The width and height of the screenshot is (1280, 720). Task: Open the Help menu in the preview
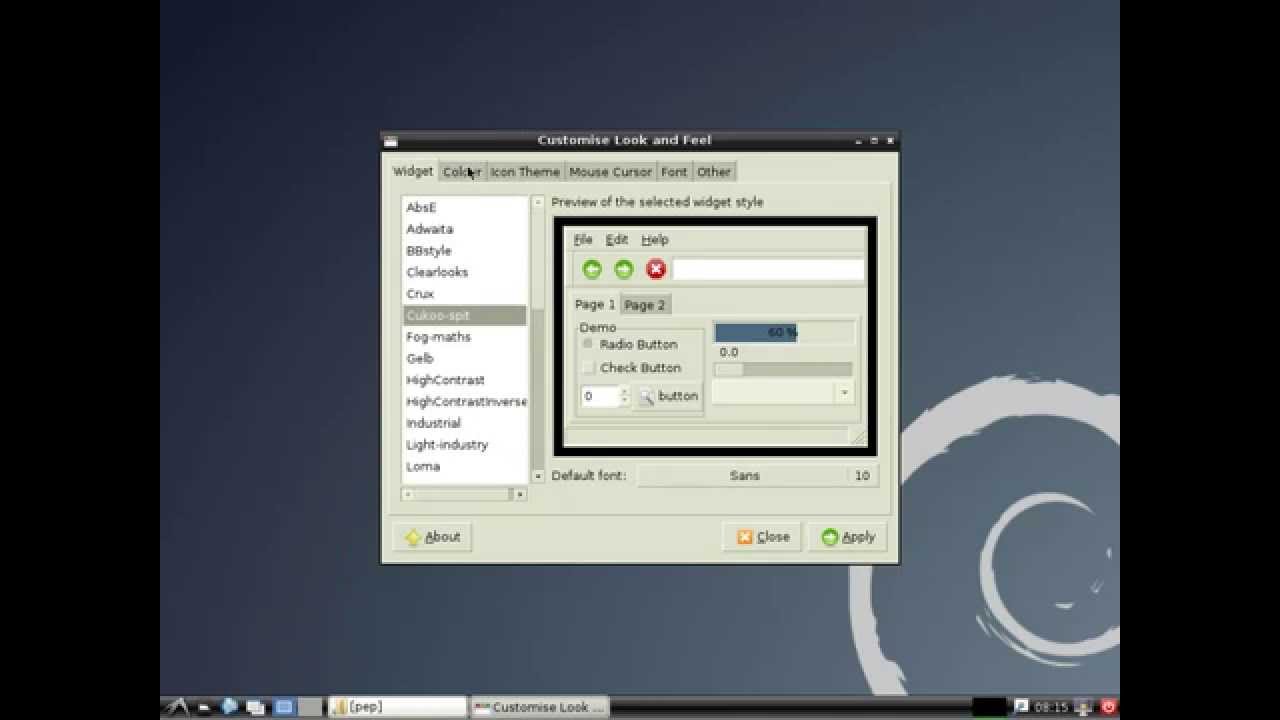click(x=655, y=240)
